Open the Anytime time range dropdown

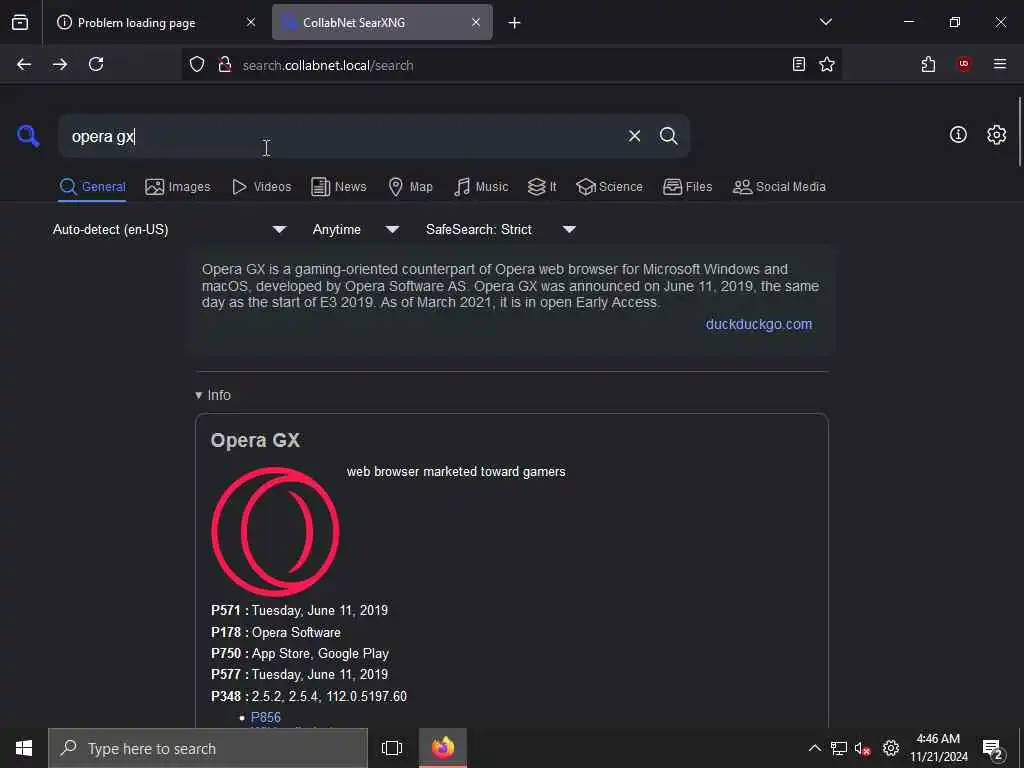356,229
